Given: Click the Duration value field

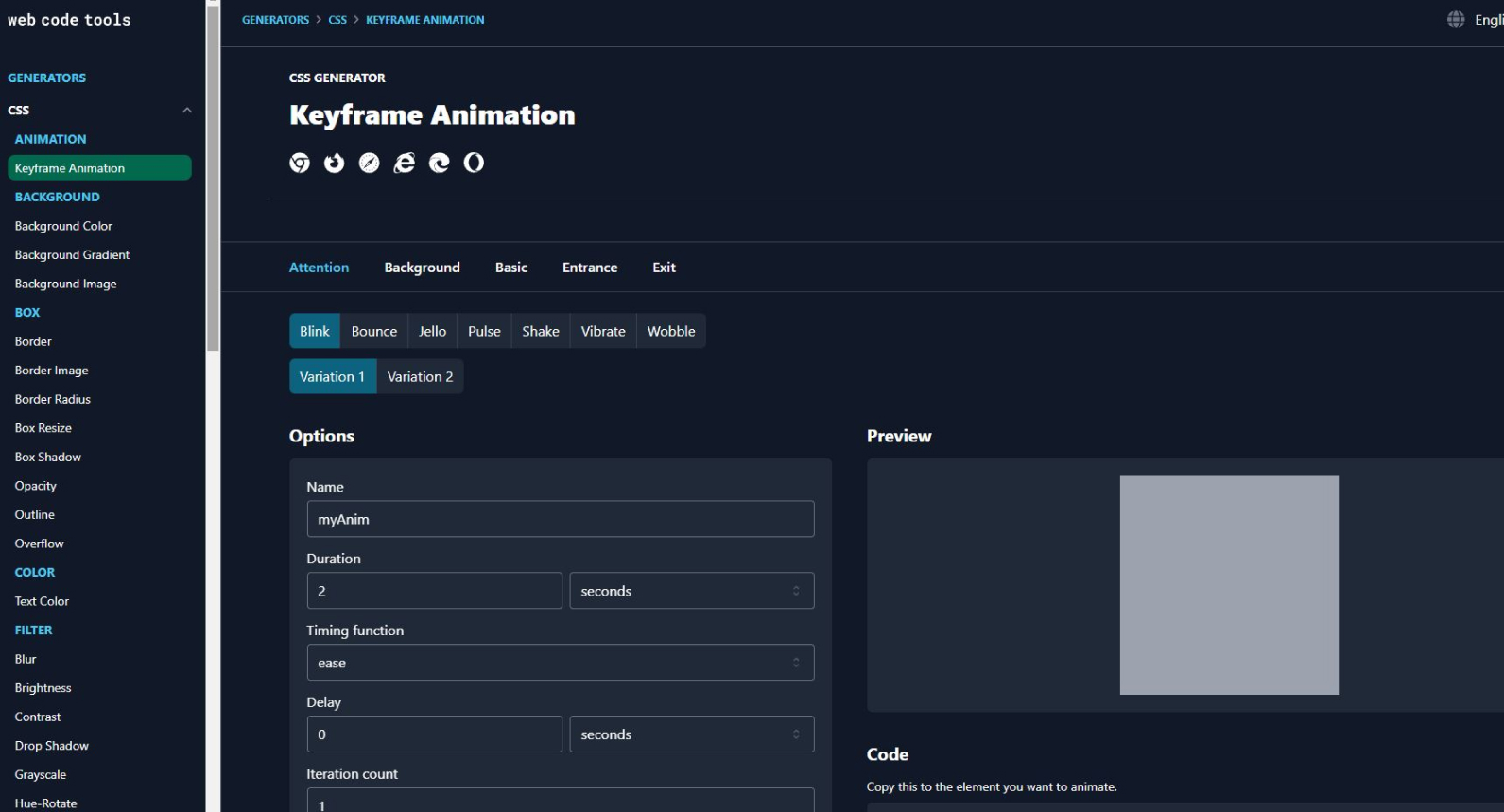Looking at the screenshot, I should (x=435, y=591).
